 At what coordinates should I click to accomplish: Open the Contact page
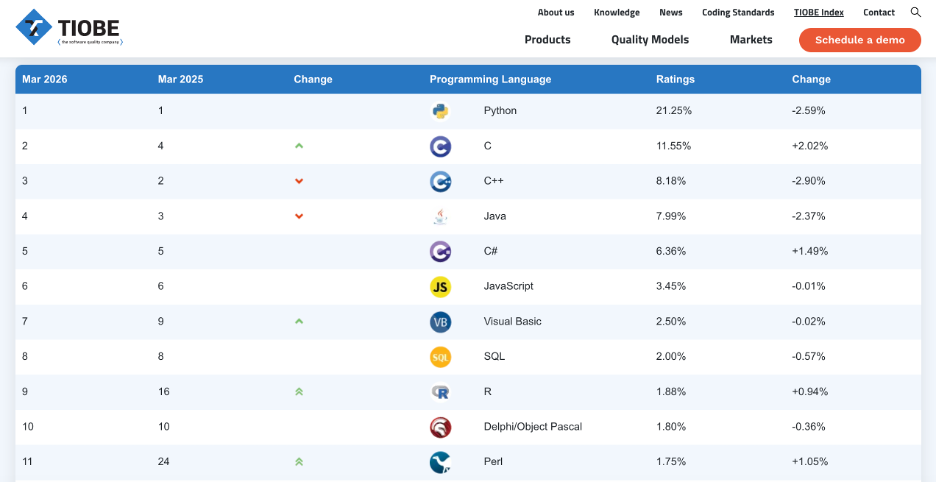click(x=879, y=12)
